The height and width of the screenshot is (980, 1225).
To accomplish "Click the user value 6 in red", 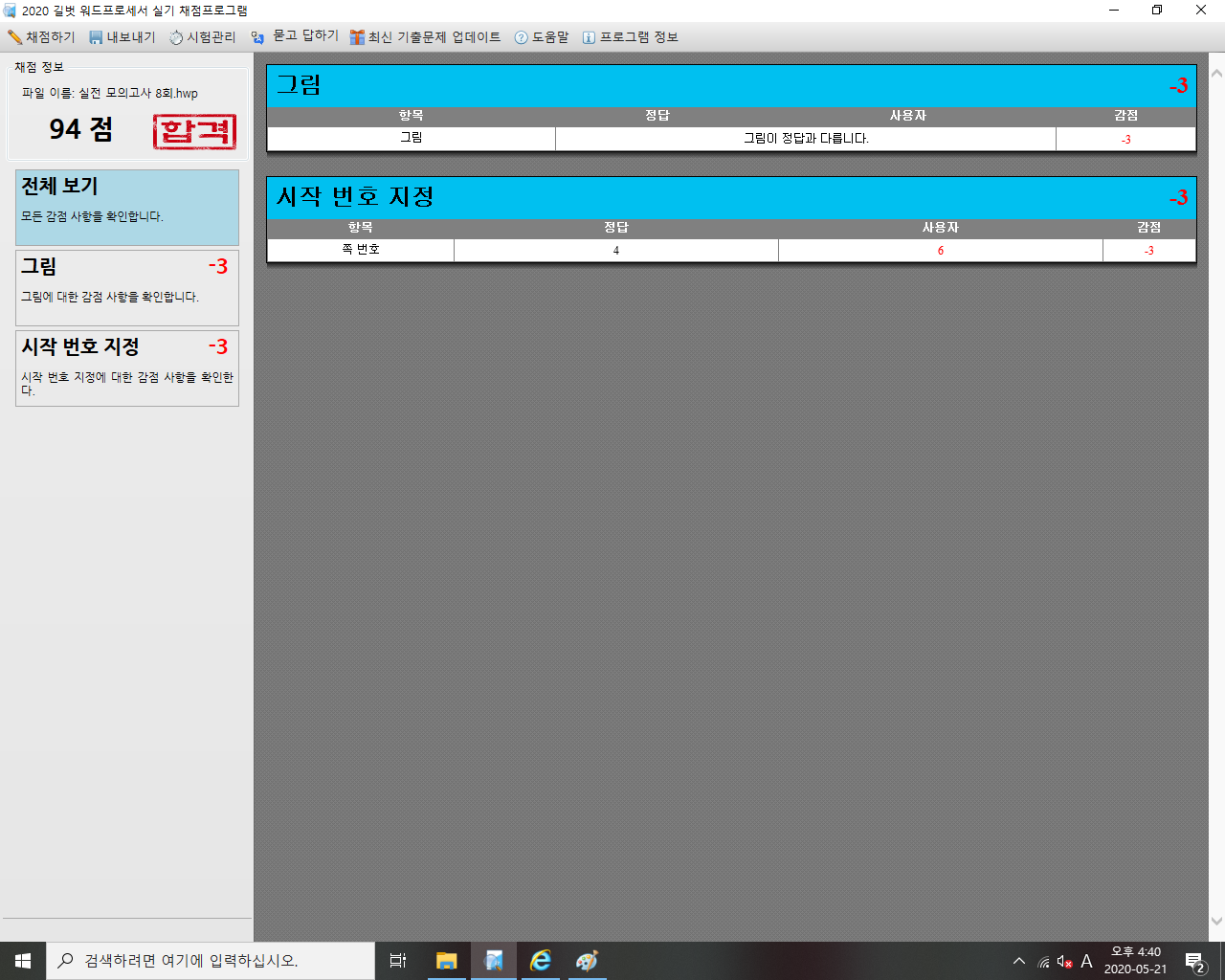I will coord(940,250).
